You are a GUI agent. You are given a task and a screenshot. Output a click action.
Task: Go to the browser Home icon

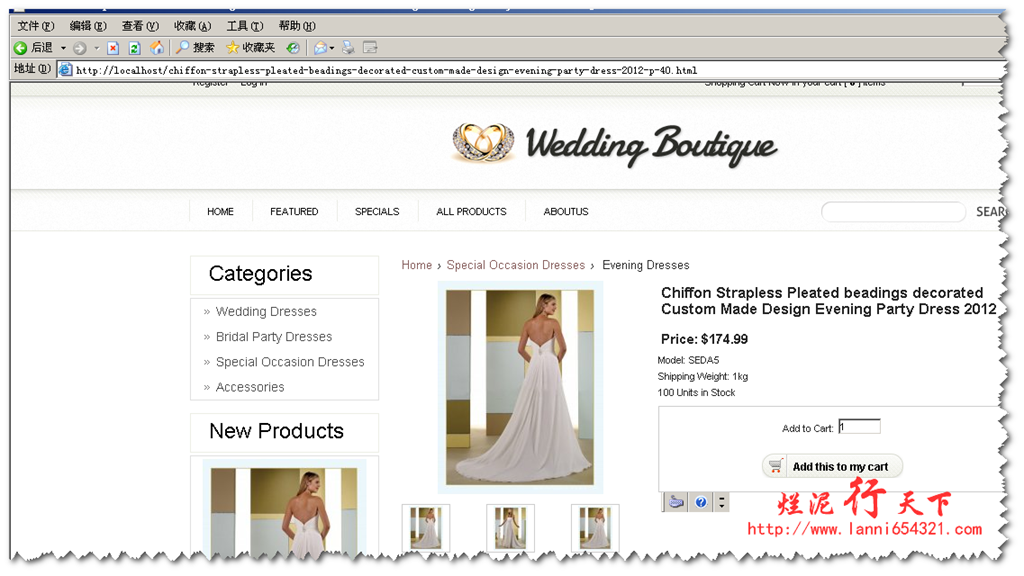(x=157, y=48)
